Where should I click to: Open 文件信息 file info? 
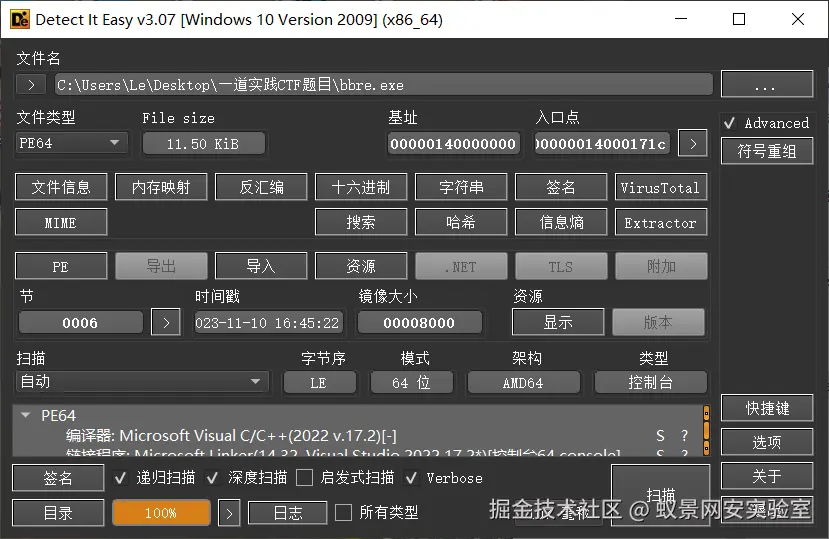coord(61,187)
